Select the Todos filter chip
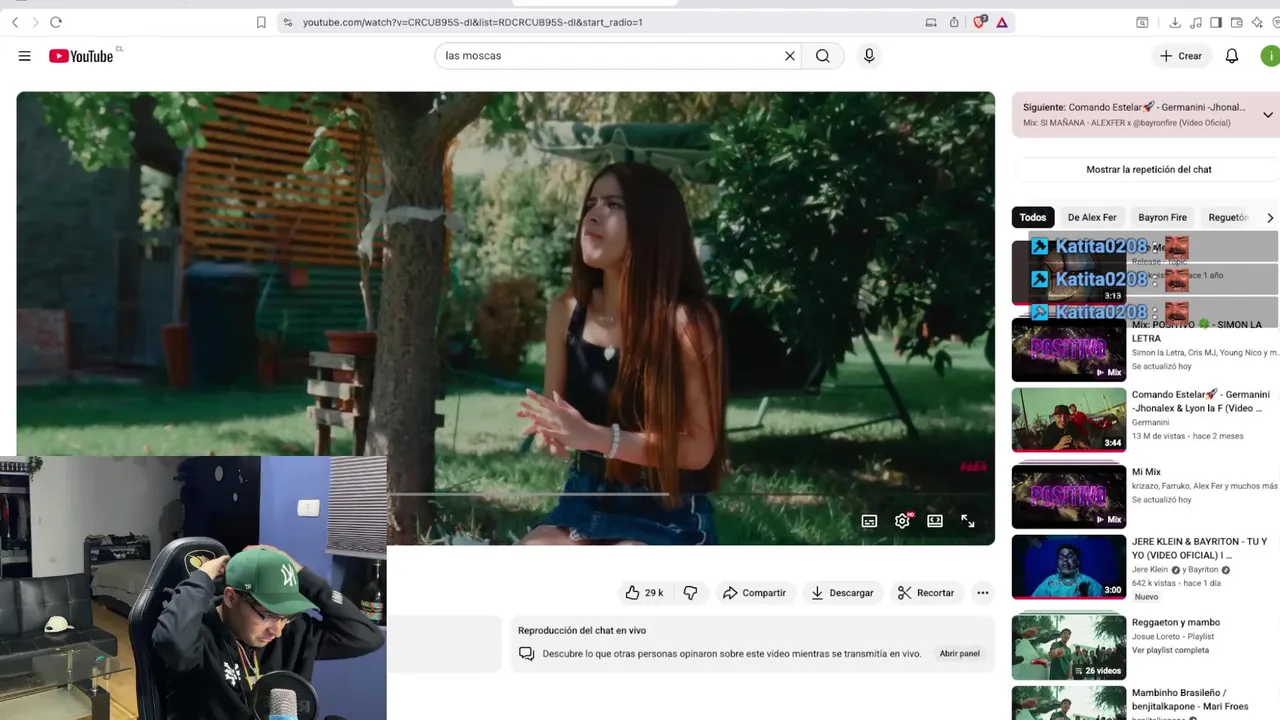This screenshot has width=1280, height=720. pos(1033,217)
